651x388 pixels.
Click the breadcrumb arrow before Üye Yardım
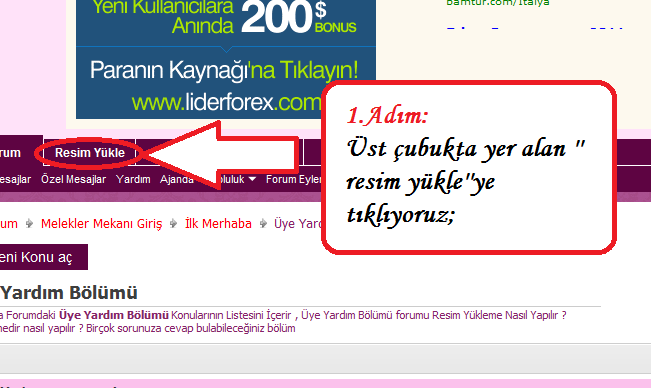(263, 224)
